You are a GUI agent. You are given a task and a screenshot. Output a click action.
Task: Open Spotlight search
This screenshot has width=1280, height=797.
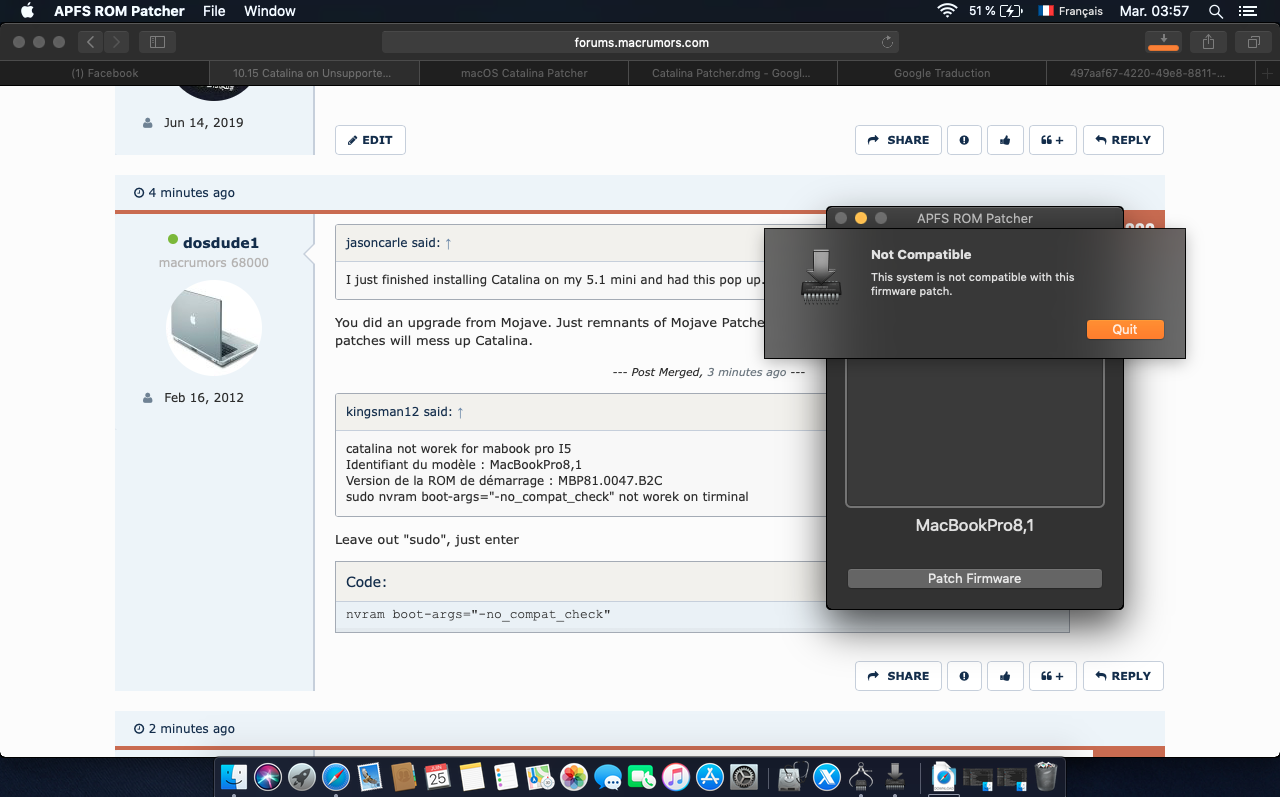[x=1216, y=11]
